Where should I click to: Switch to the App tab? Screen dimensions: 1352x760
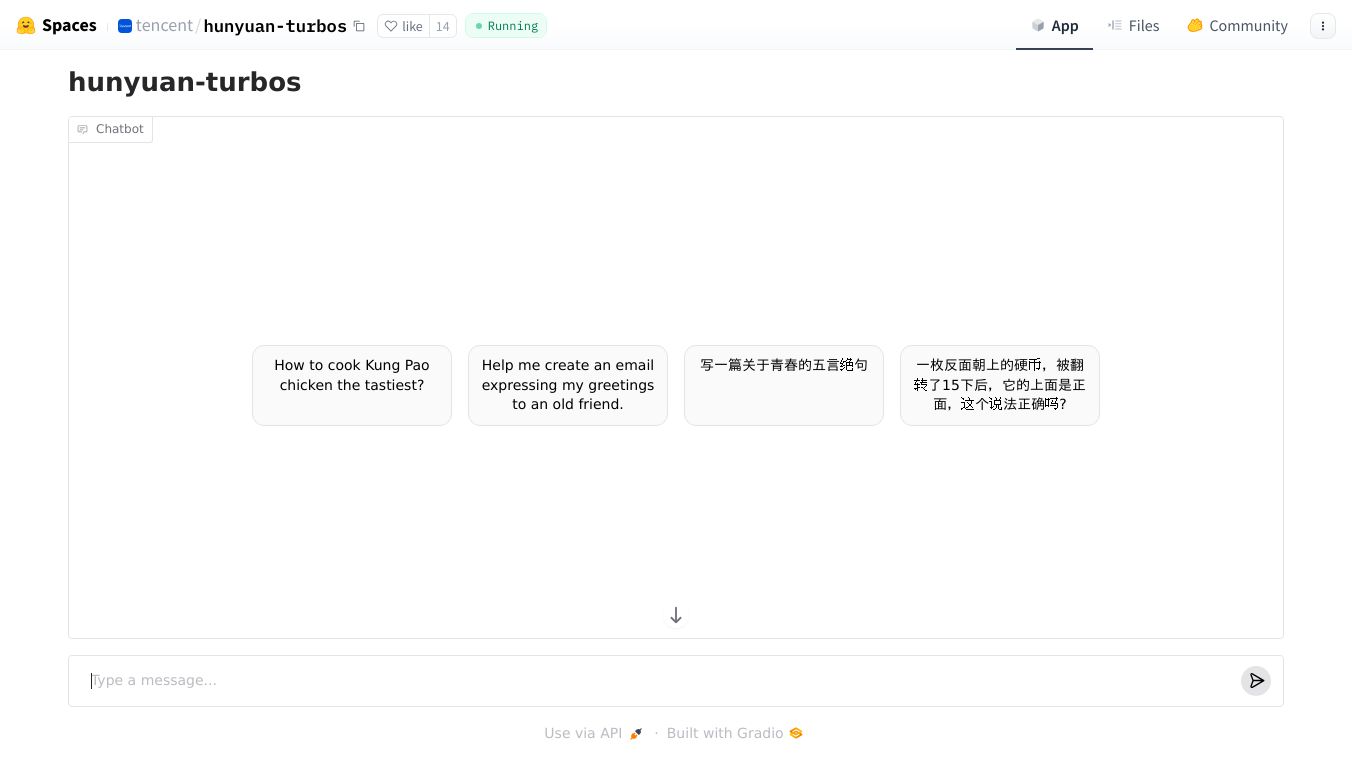pos(1054,26)
